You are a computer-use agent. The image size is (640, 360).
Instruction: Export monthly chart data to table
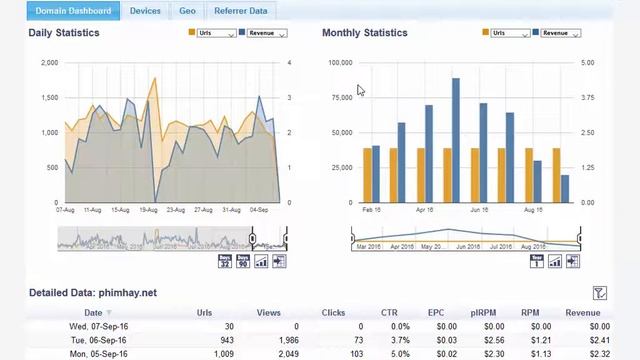573,261
